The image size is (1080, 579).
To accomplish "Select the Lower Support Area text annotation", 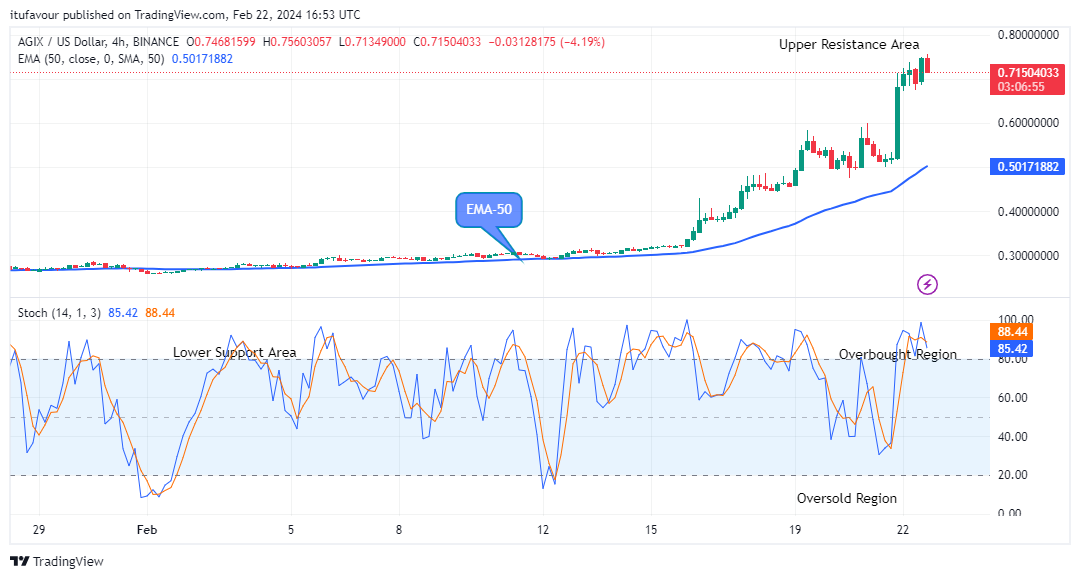I will coord(234,353).
